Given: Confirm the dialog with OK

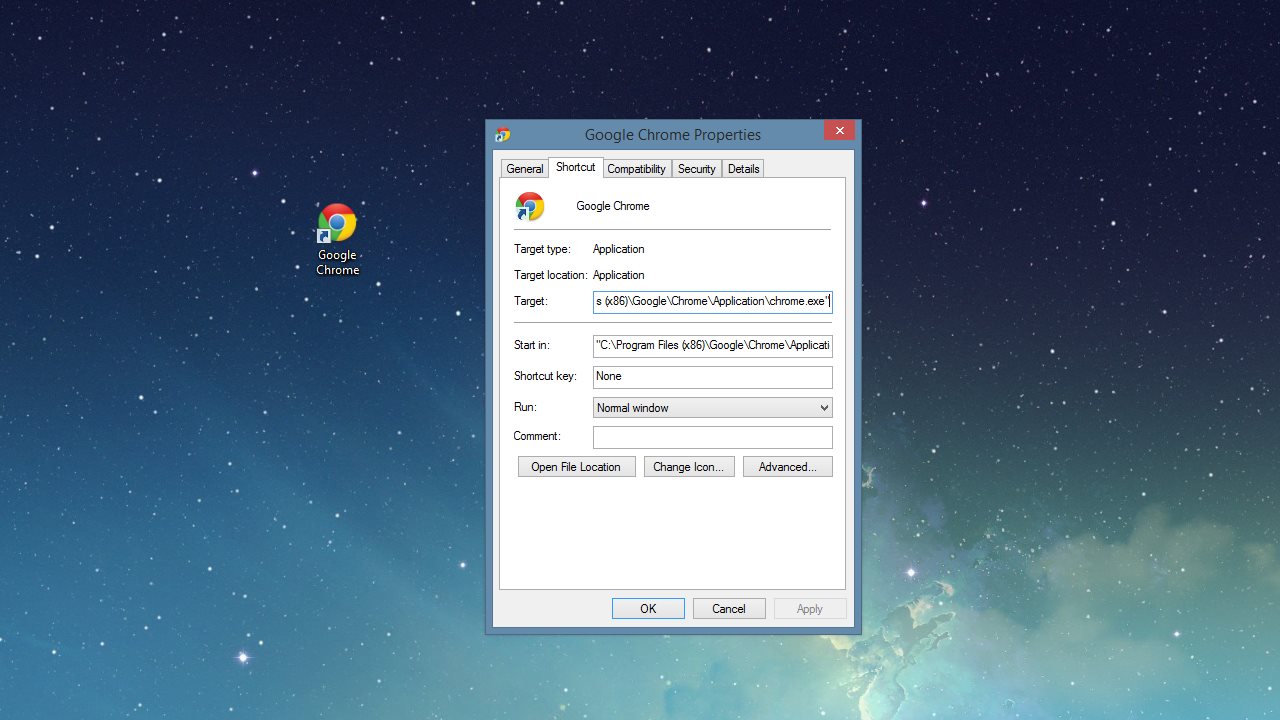Looking at the screenshot, I should [648, 609].
